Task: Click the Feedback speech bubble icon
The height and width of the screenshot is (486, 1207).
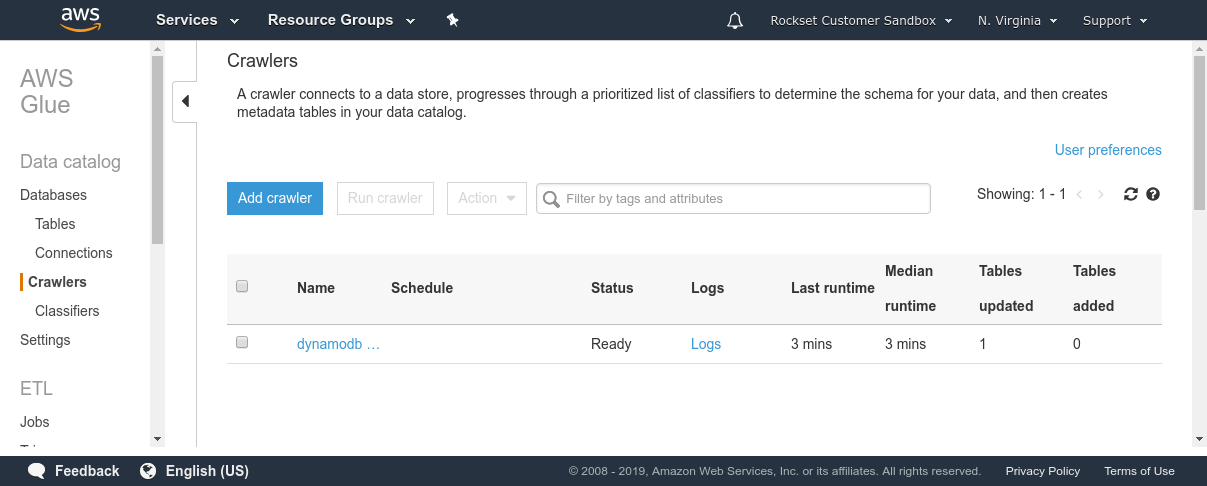Action: pos(37,471)
